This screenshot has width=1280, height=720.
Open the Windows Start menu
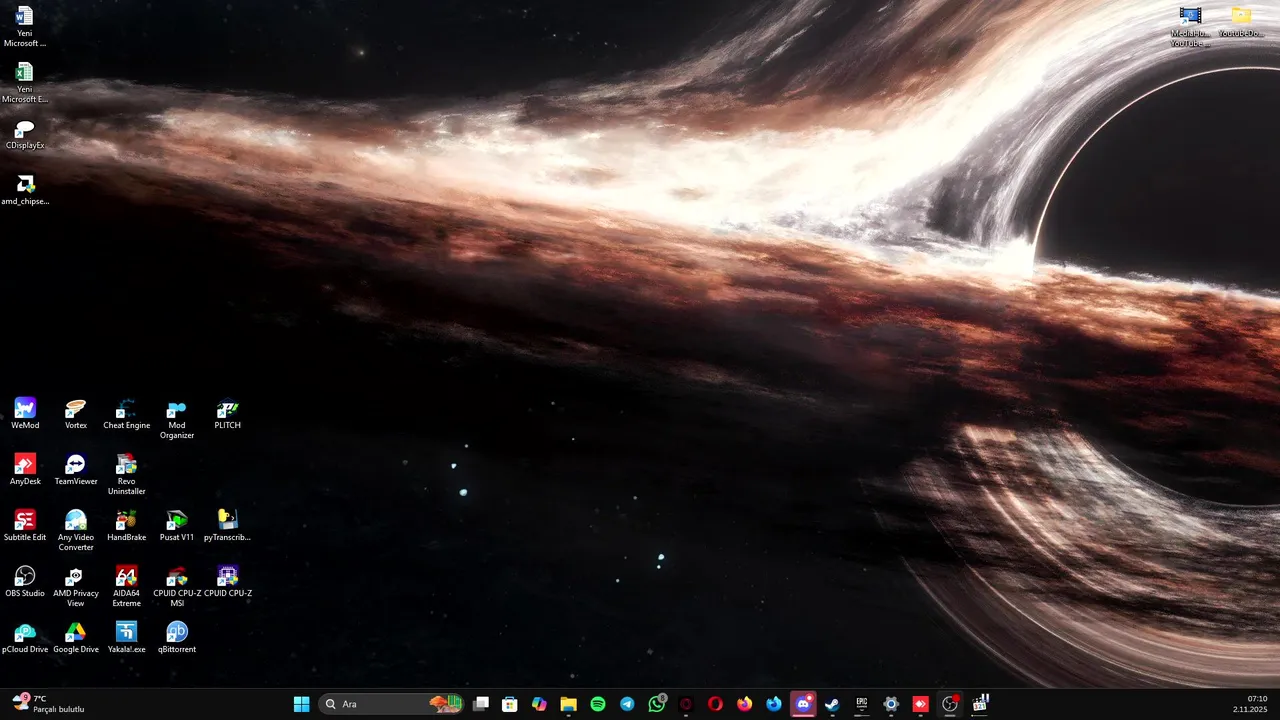point(301,704)
